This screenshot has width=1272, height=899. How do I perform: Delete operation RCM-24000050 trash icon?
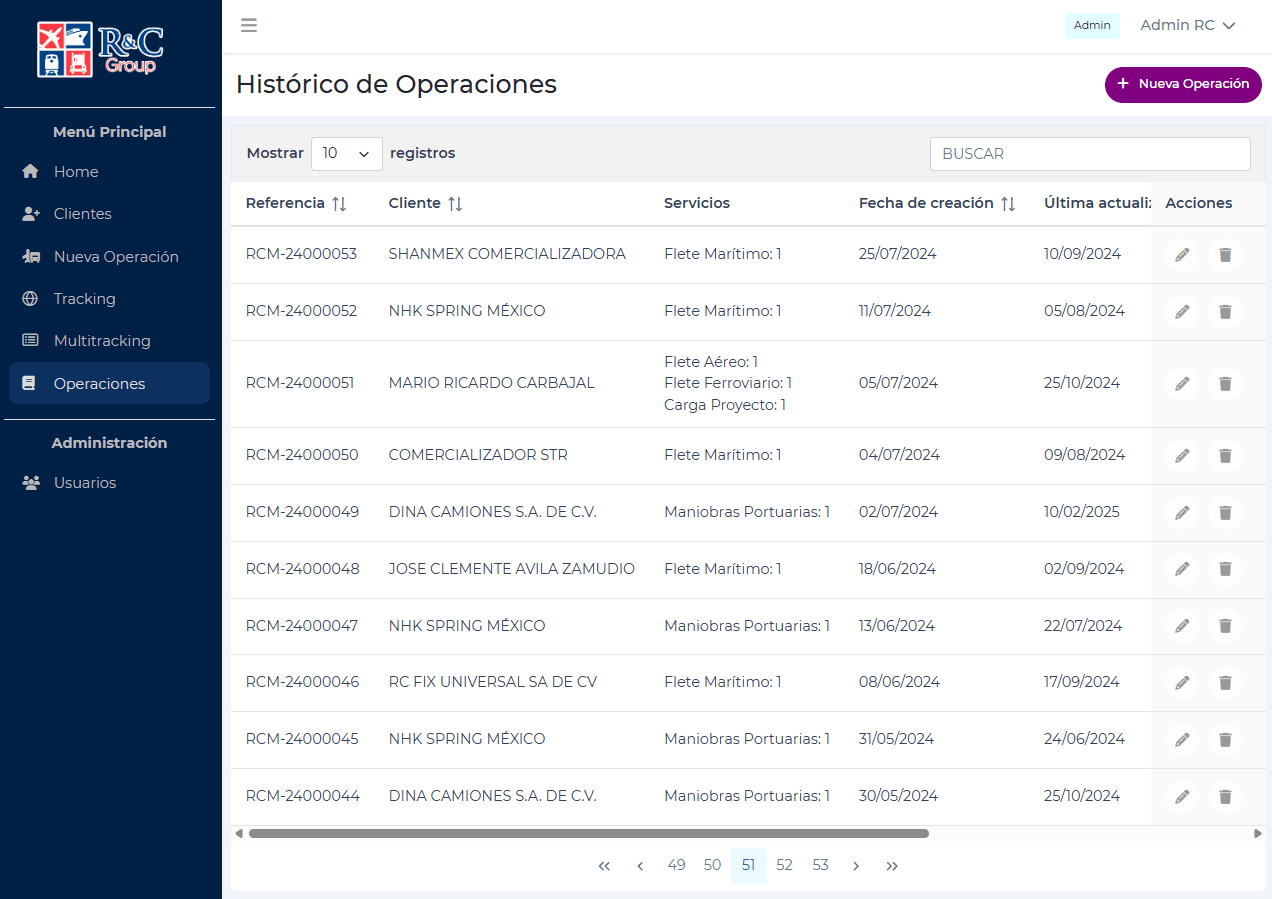coord(1225,456)
